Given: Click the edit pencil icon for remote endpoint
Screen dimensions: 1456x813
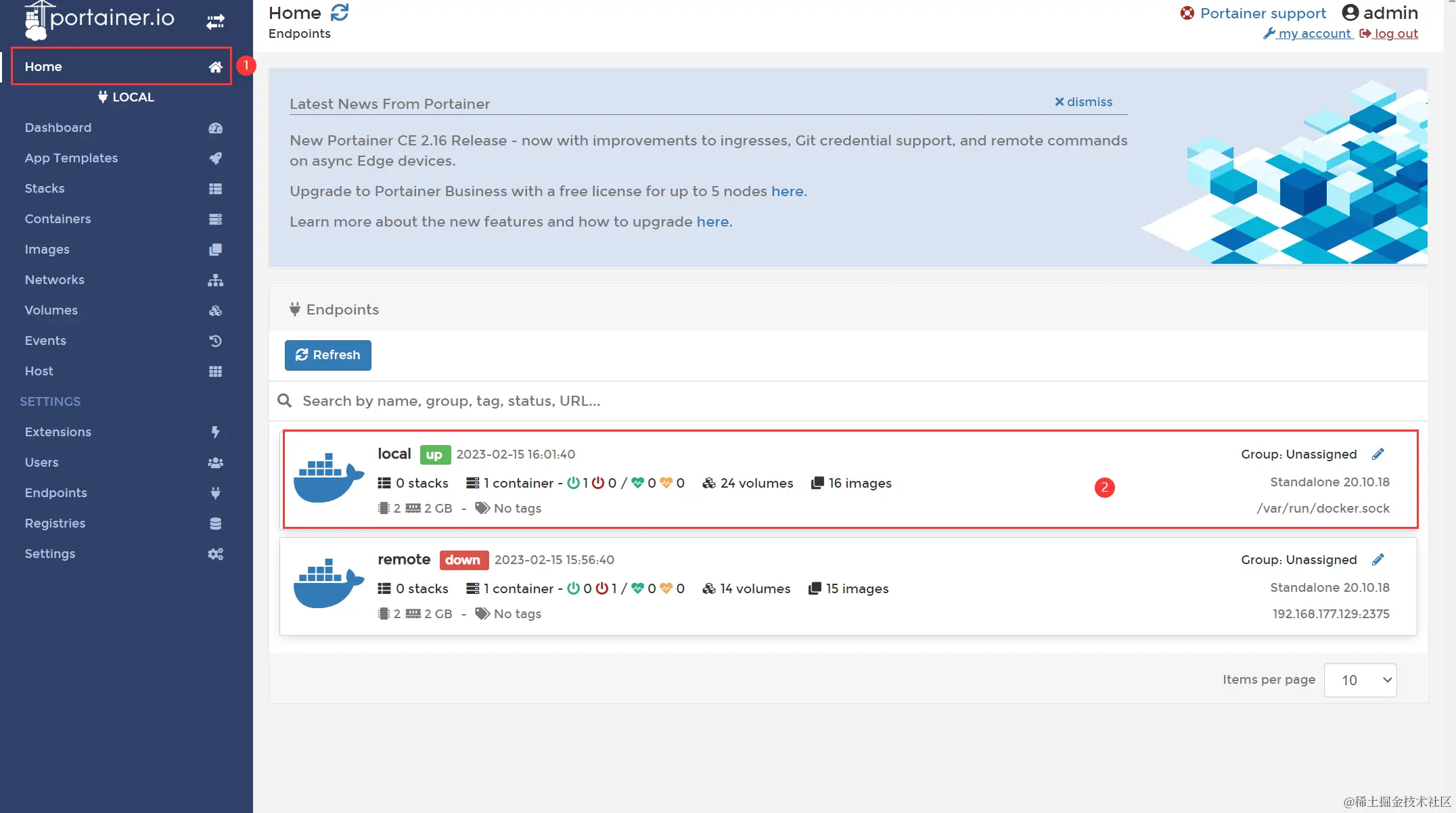Looking at the screenshot, I should click(1378, 559).
